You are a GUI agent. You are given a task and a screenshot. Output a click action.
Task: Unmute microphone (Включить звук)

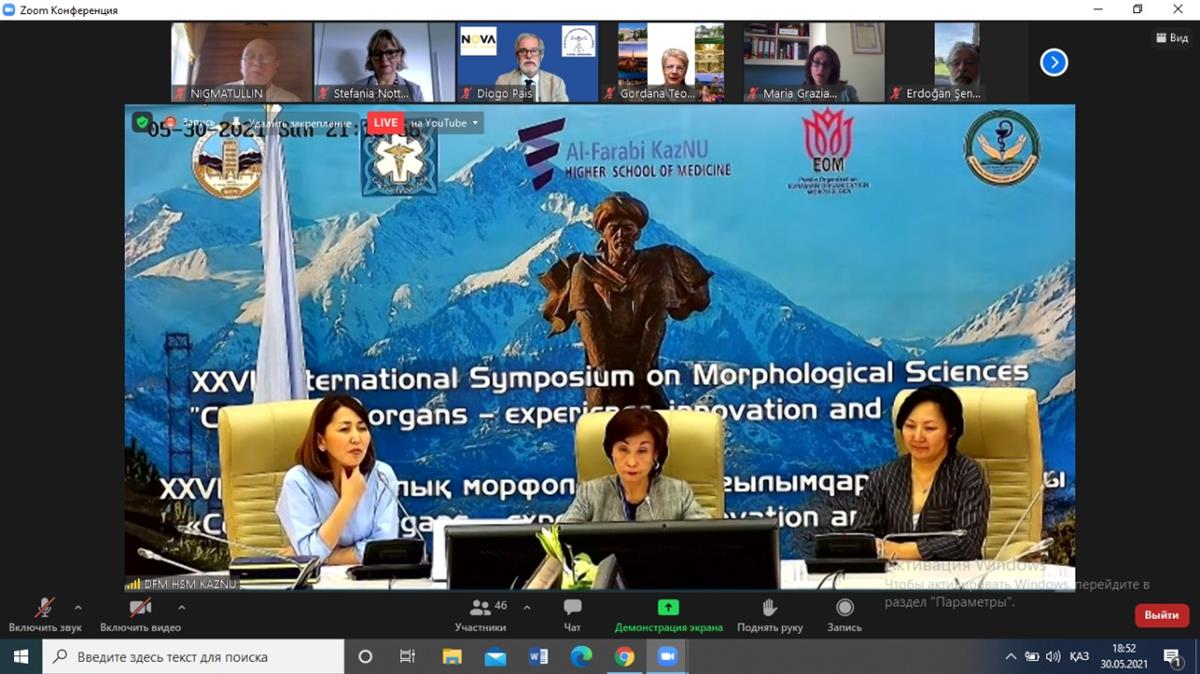click(45, 614)
